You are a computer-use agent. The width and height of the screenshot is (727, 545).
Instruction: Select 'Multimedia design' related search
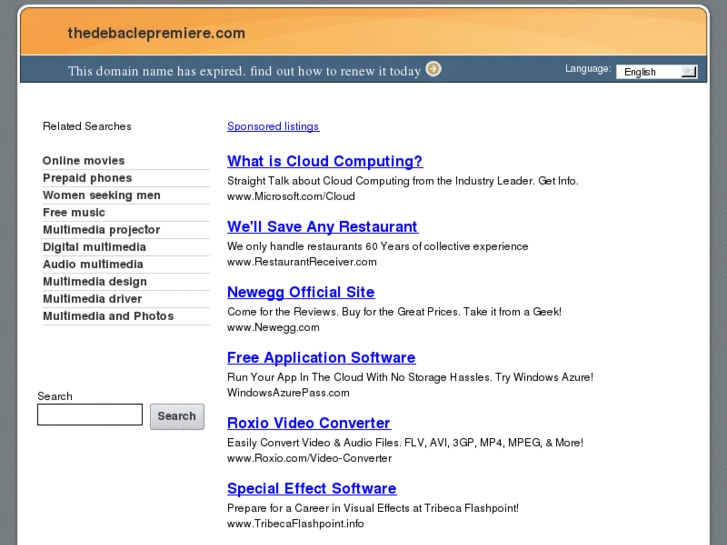pos(95,282)
